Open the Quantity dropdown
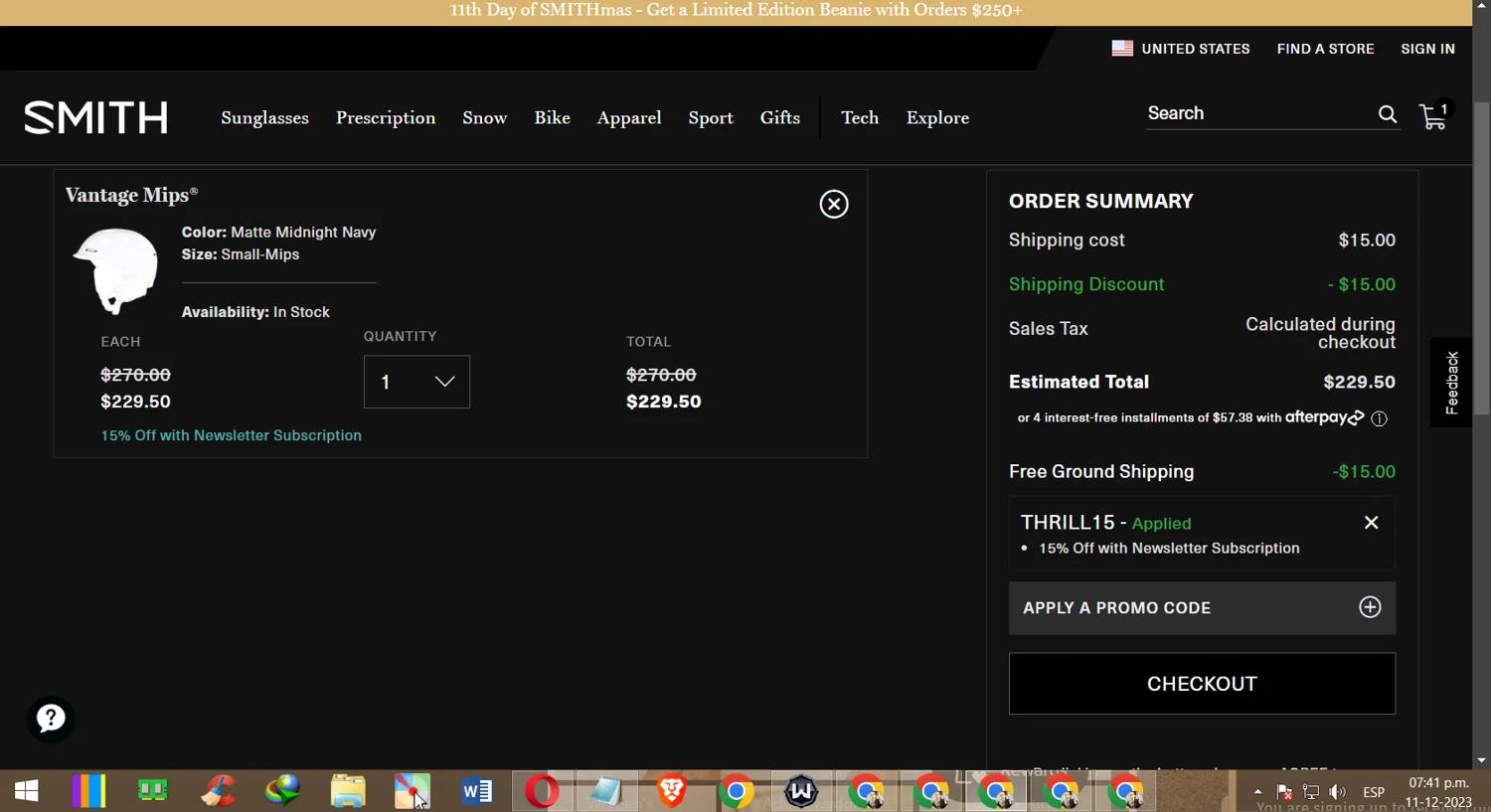This screenshot has width=1491, height=812. pos(416,382)
